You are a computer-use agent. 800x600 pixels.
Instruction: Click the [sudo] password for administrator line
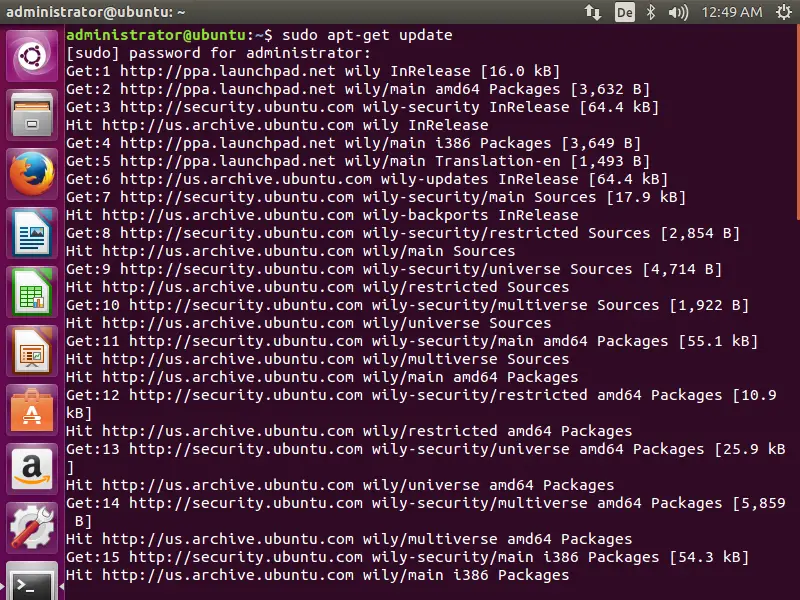point(218,53)
